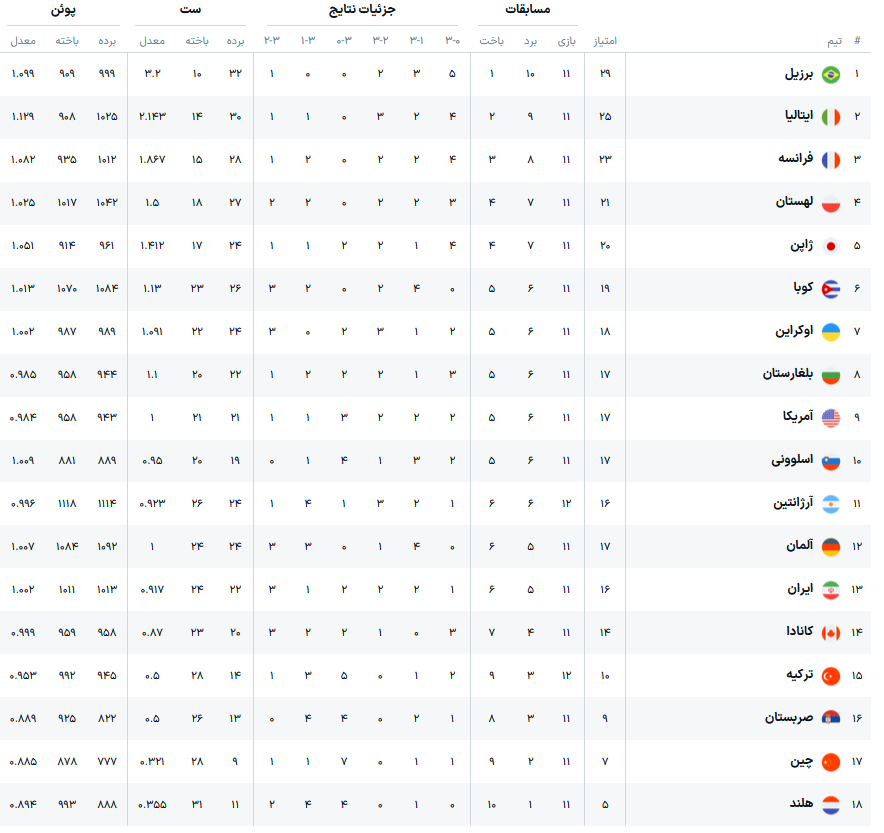Open the آلمان team link
The image size is (884, 833).
pos(798,547)
